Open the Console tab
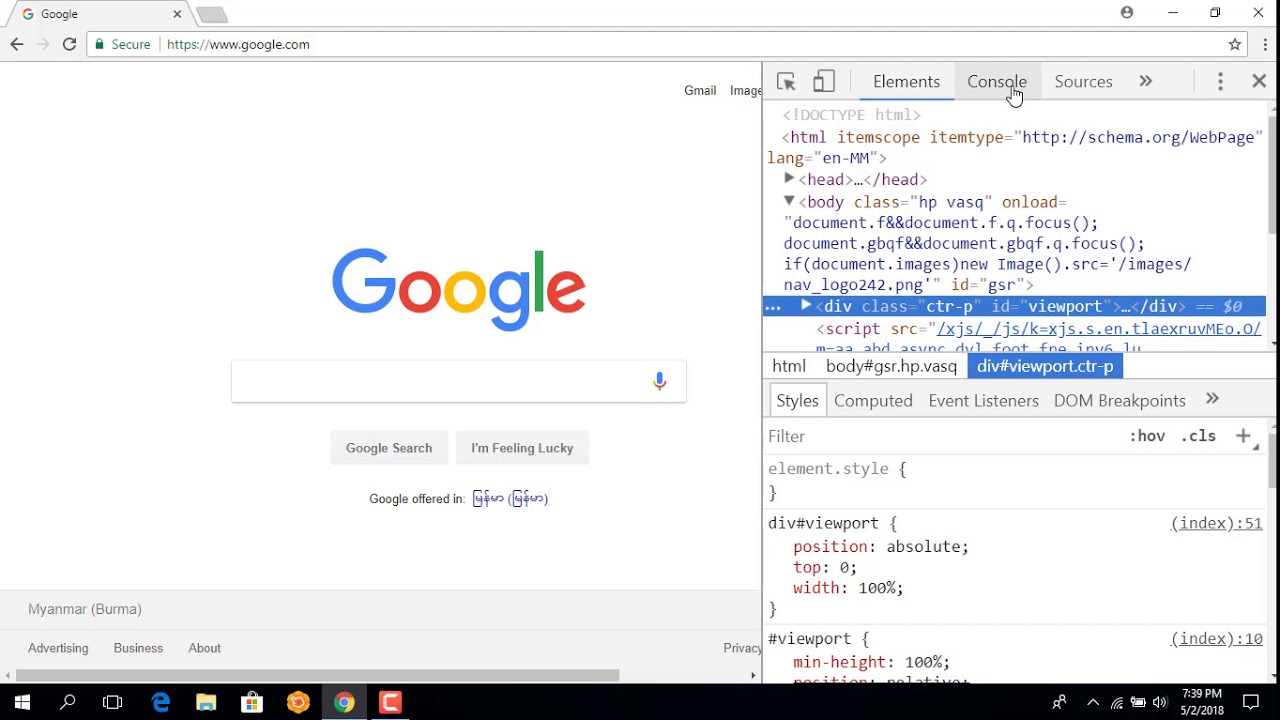Image resolution: width=1280 pixels, height=720 pixels. pos(997,82)
